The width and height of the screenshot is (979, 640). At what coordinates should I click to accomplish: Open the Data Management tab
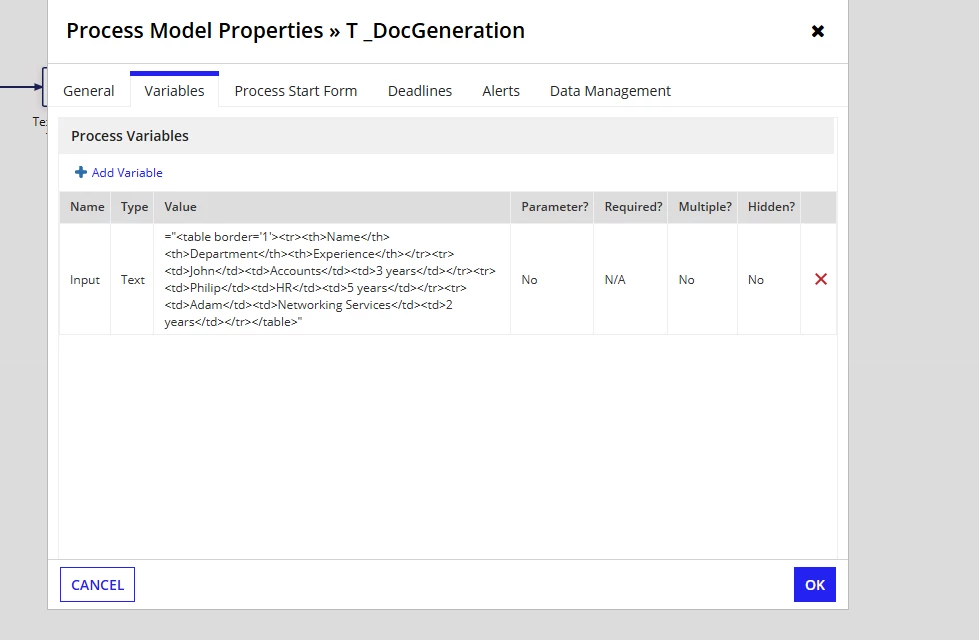click(x=610, y=91)
